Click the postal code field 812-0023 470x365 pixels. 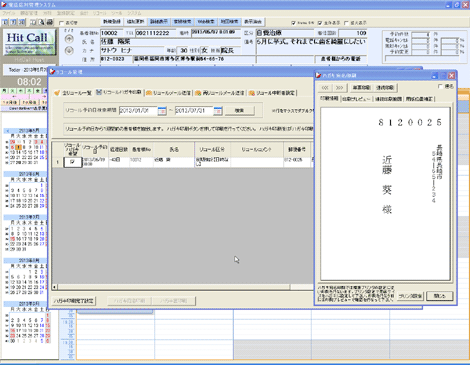point(116,59)
